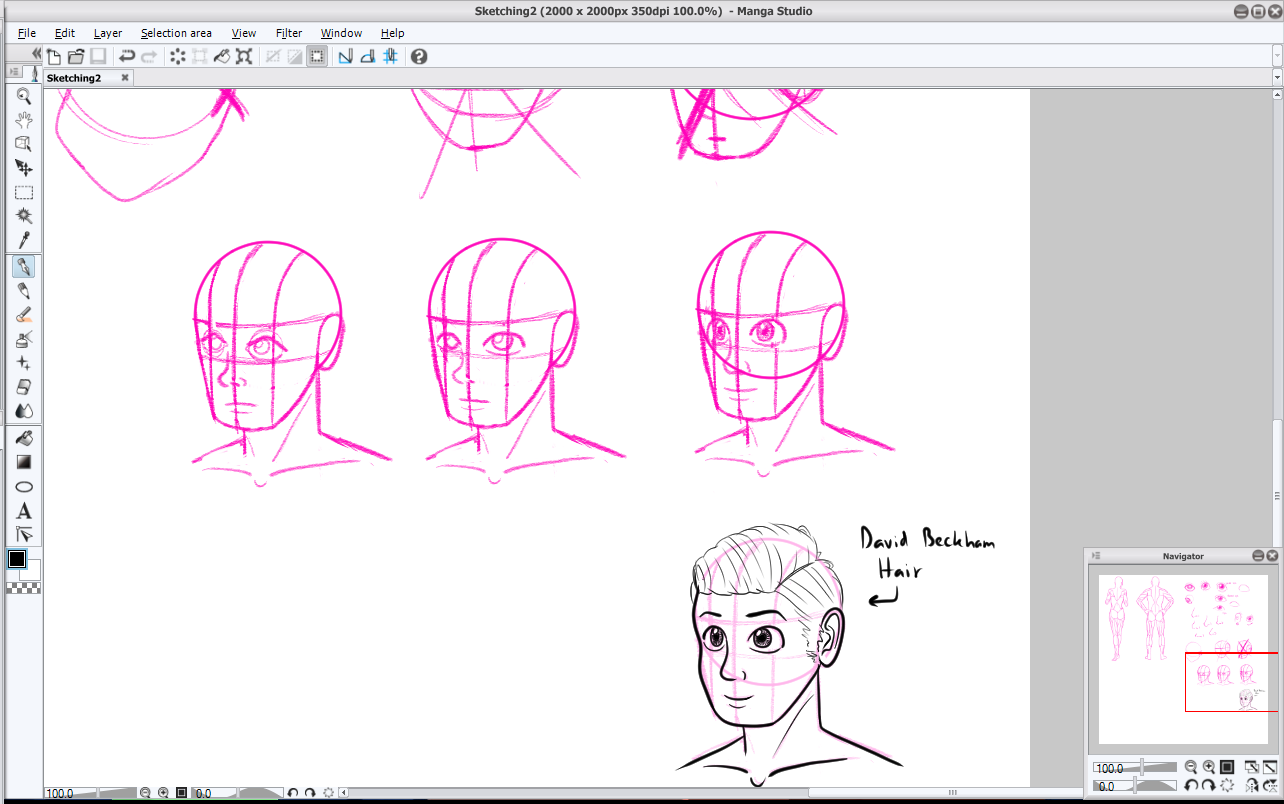
Task: Open the Help question mark icon
Action: pos(419,57)
